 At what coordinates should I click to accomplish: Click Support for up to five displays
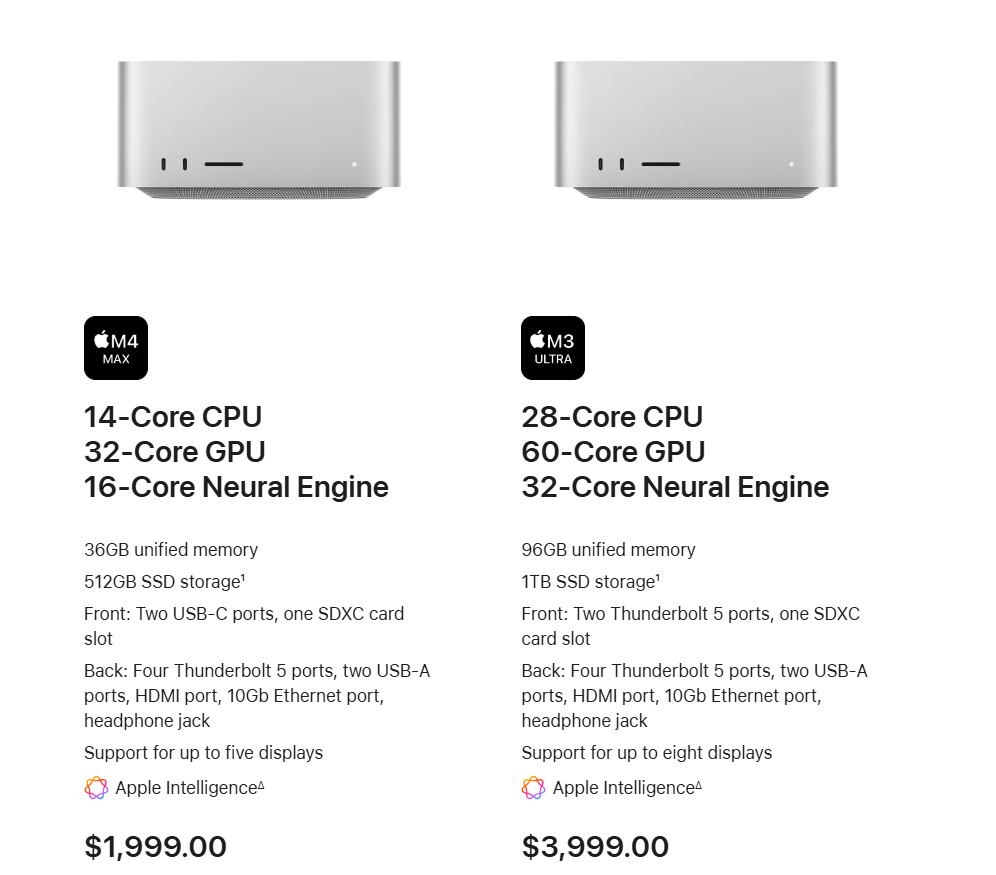pyautogui.click(x=203, y=753)
